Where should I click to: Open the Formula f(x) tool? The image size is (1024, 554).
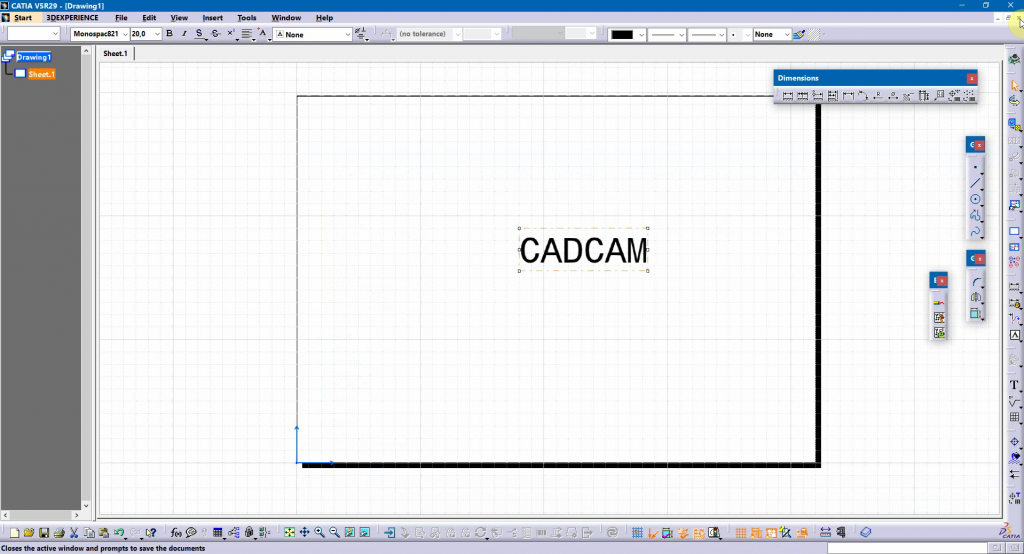coord(176,533)
